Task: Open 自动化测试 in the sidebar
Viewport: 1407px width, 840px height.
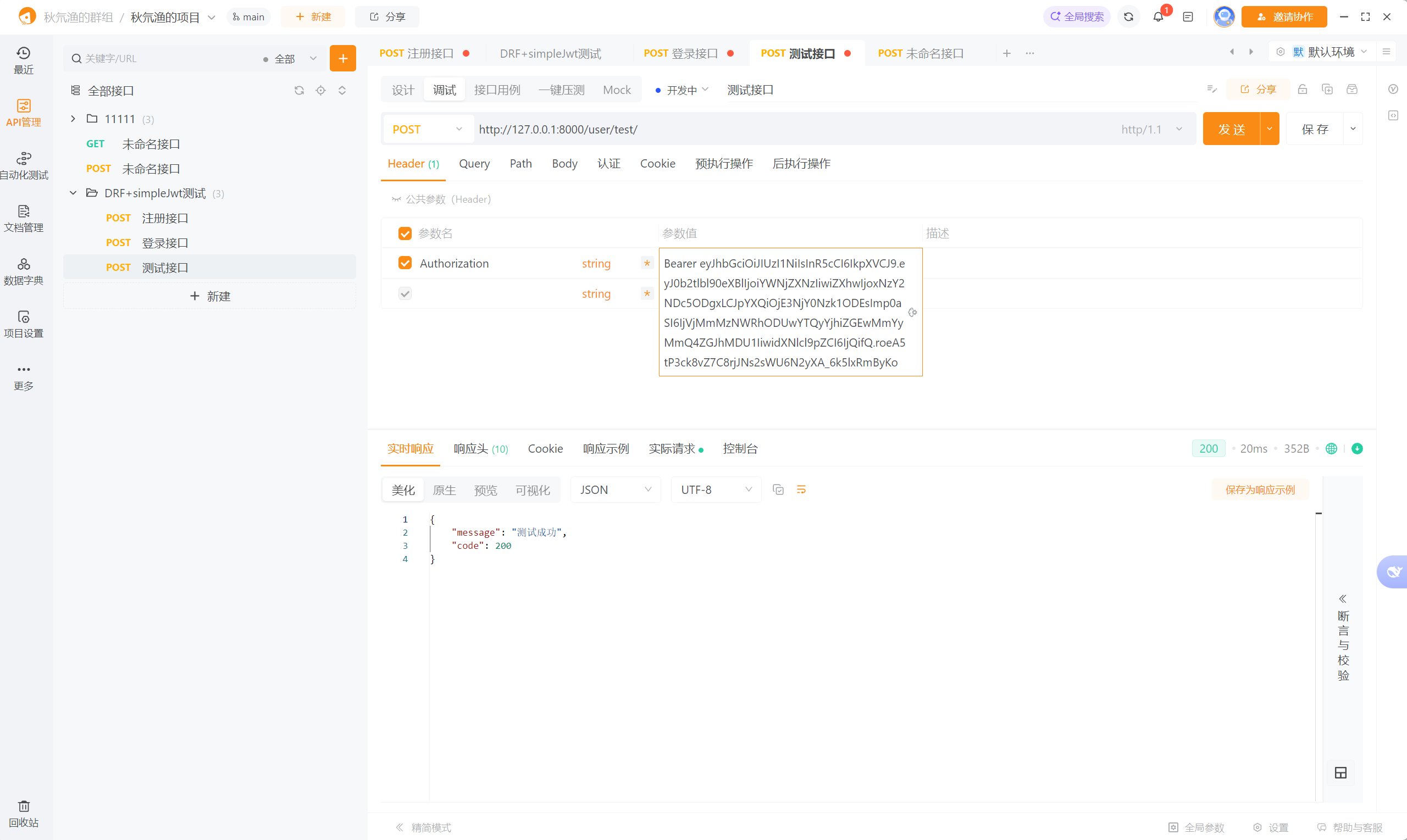Action: [x=23, y=165]
